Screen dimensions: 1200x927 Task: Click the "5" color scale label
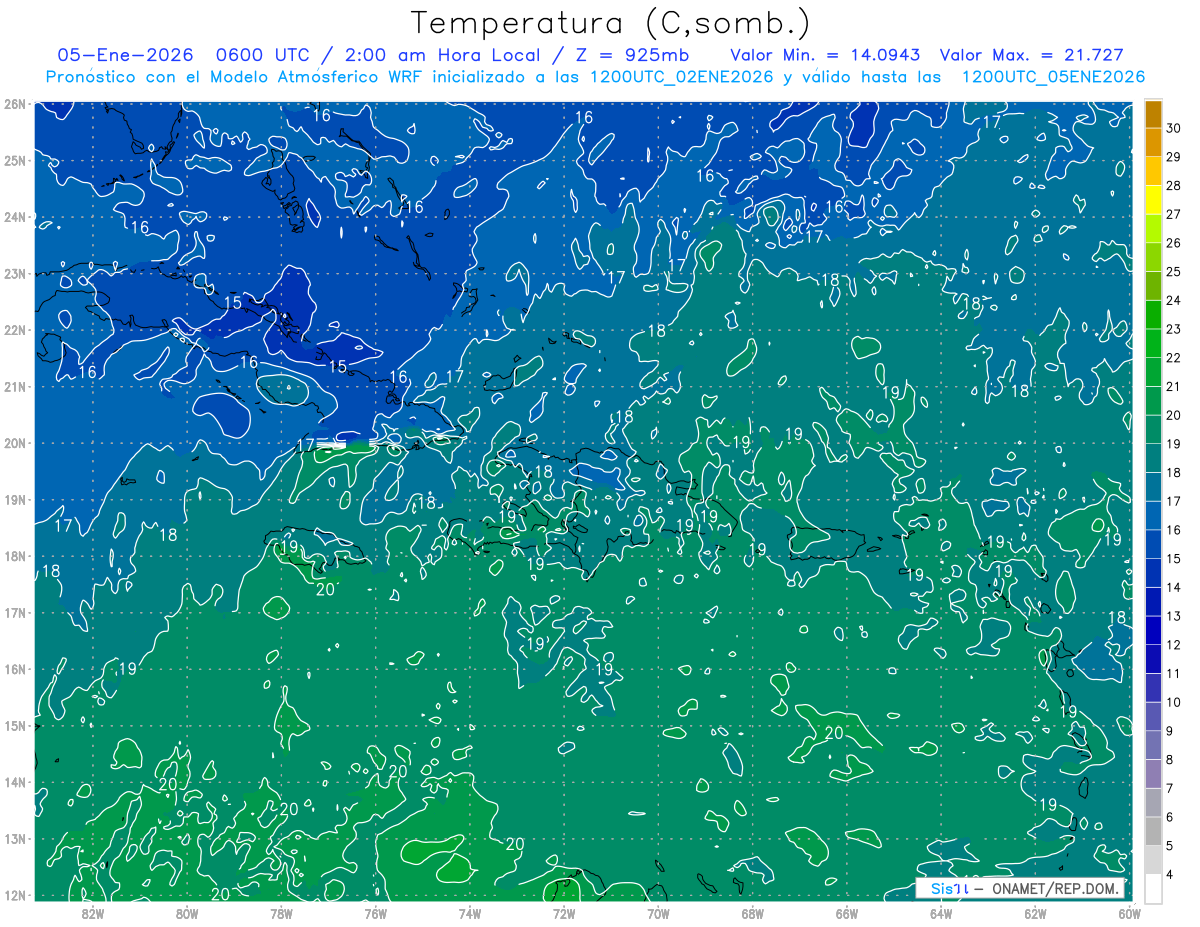pos(1170,846)
